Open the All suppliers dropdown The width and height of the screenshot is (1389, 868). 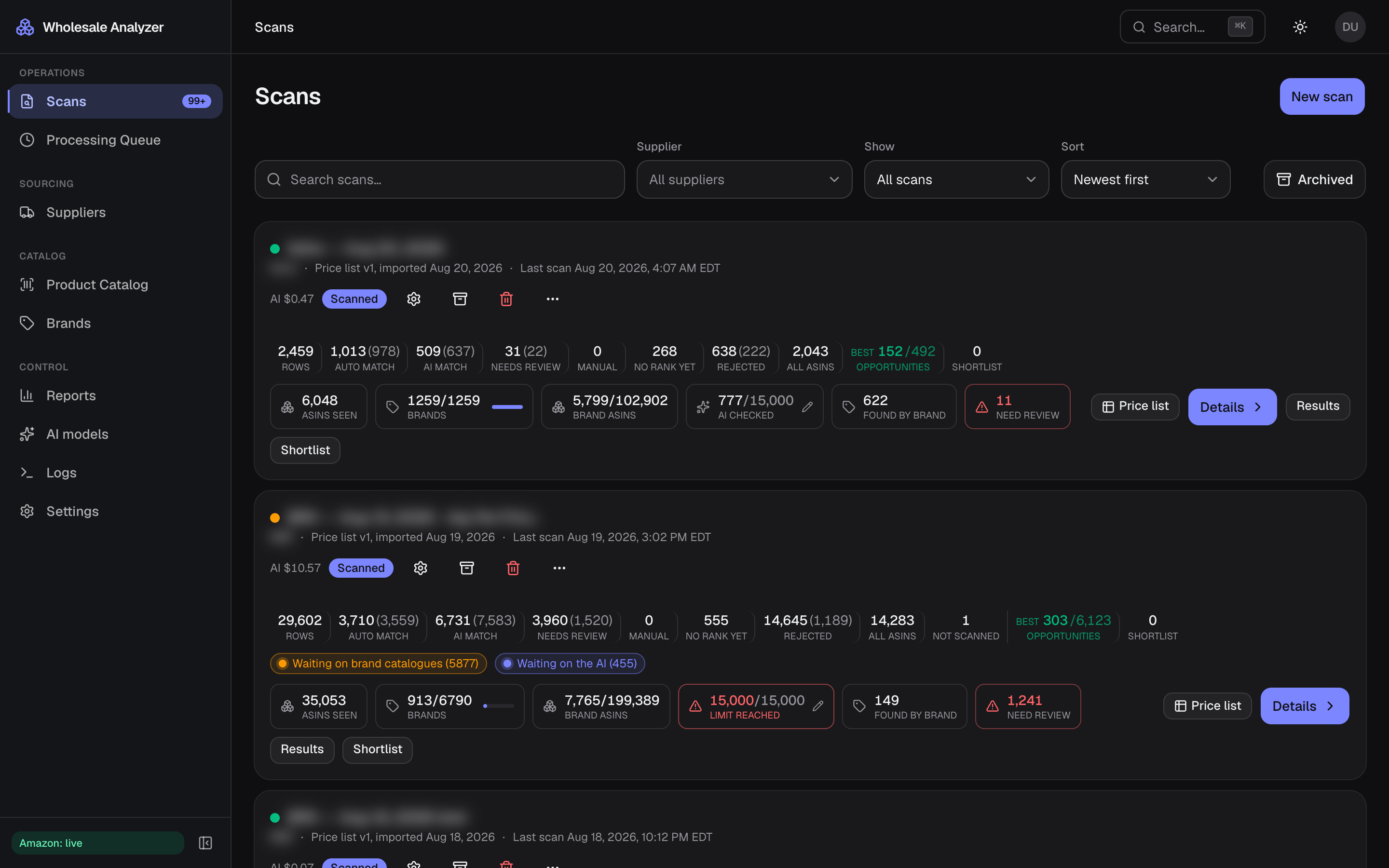point(744,179)
